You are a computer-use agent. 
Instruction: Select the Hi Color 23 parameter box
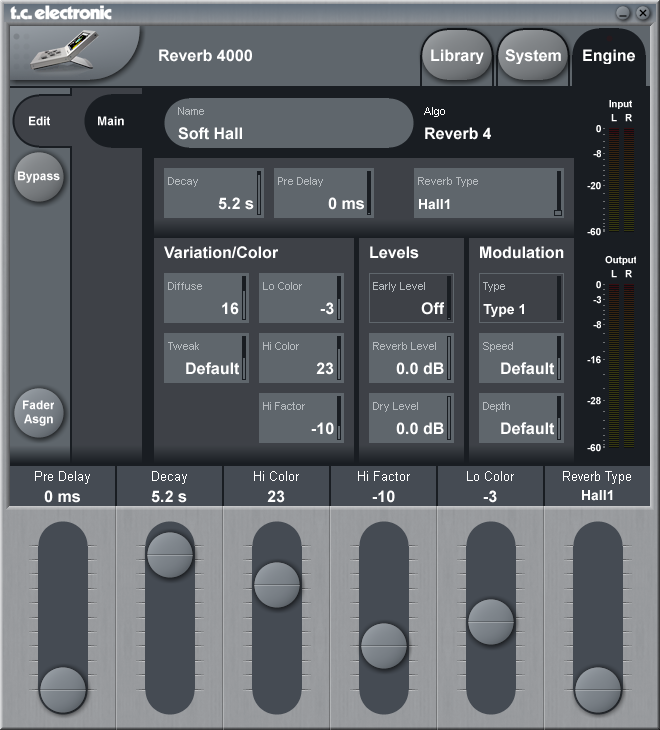click(301, 358)
